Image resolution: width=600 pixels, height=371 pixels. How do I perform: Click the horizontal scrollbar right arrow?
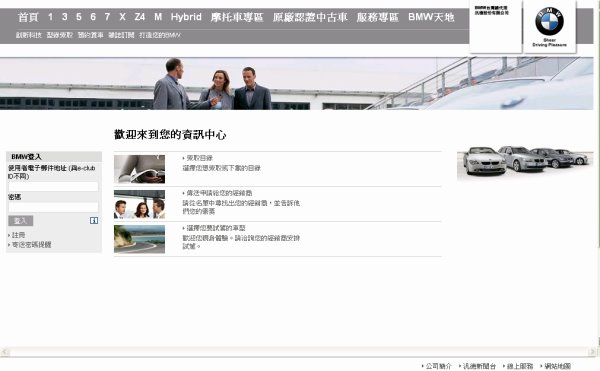click(x=592, y=351)
